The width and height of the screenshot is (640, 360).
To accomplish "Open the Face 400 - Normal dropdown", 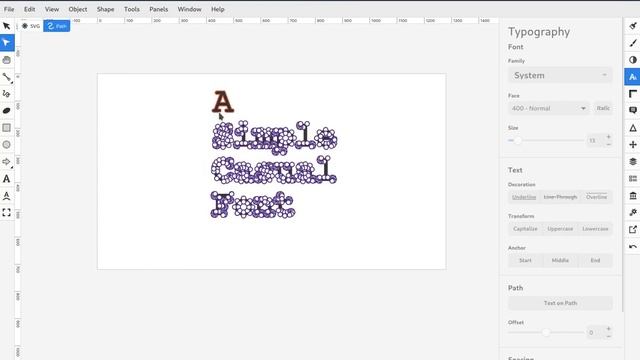I will tap(549, 108).
